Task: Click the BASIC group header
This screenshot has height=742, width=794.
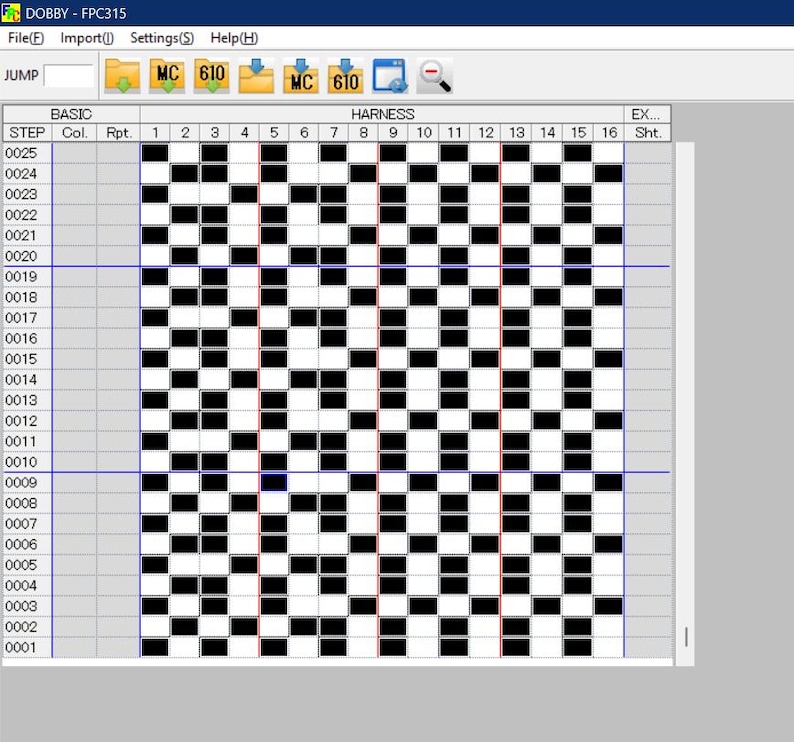Action: [71, 114]
